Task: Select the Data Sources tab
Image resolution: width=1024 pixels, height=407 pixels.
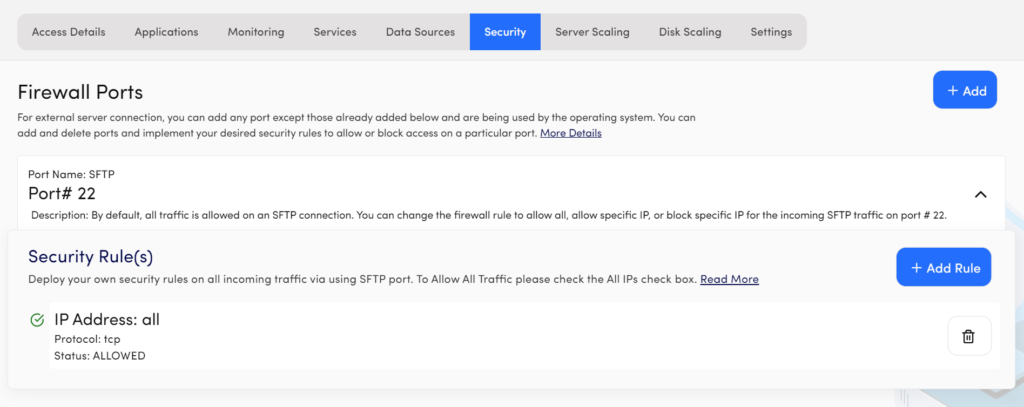Action: pos(421,31)
